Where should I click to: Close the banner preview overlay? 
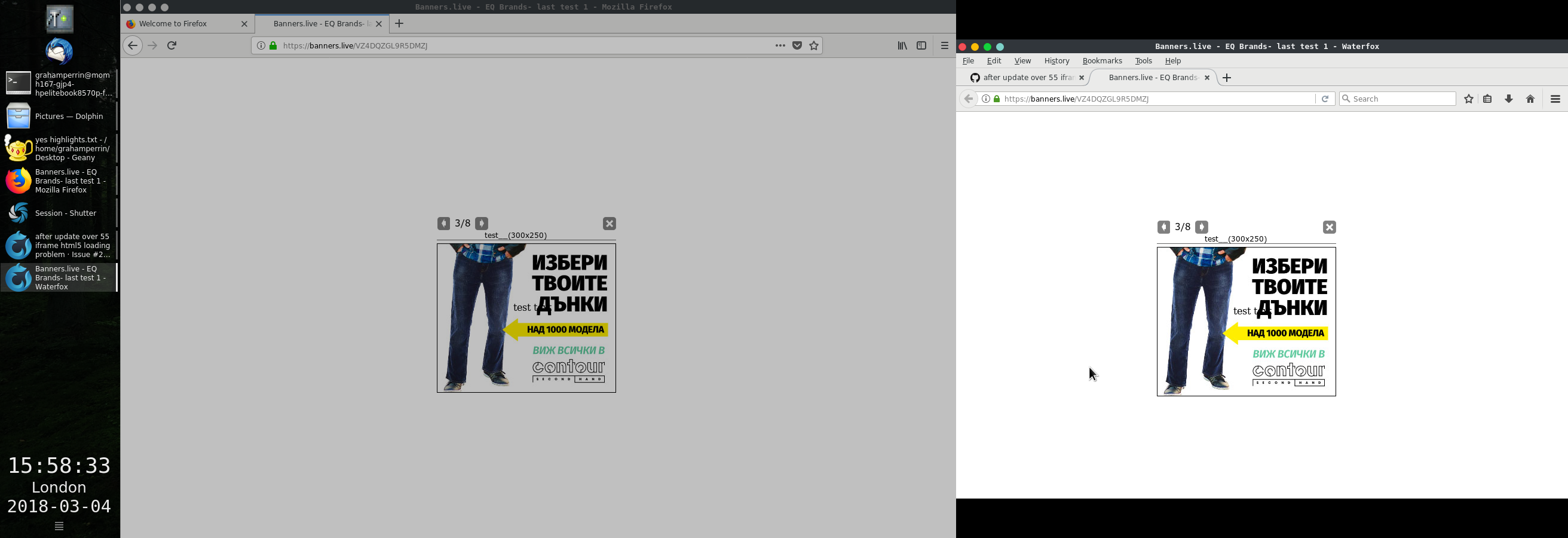609,224
